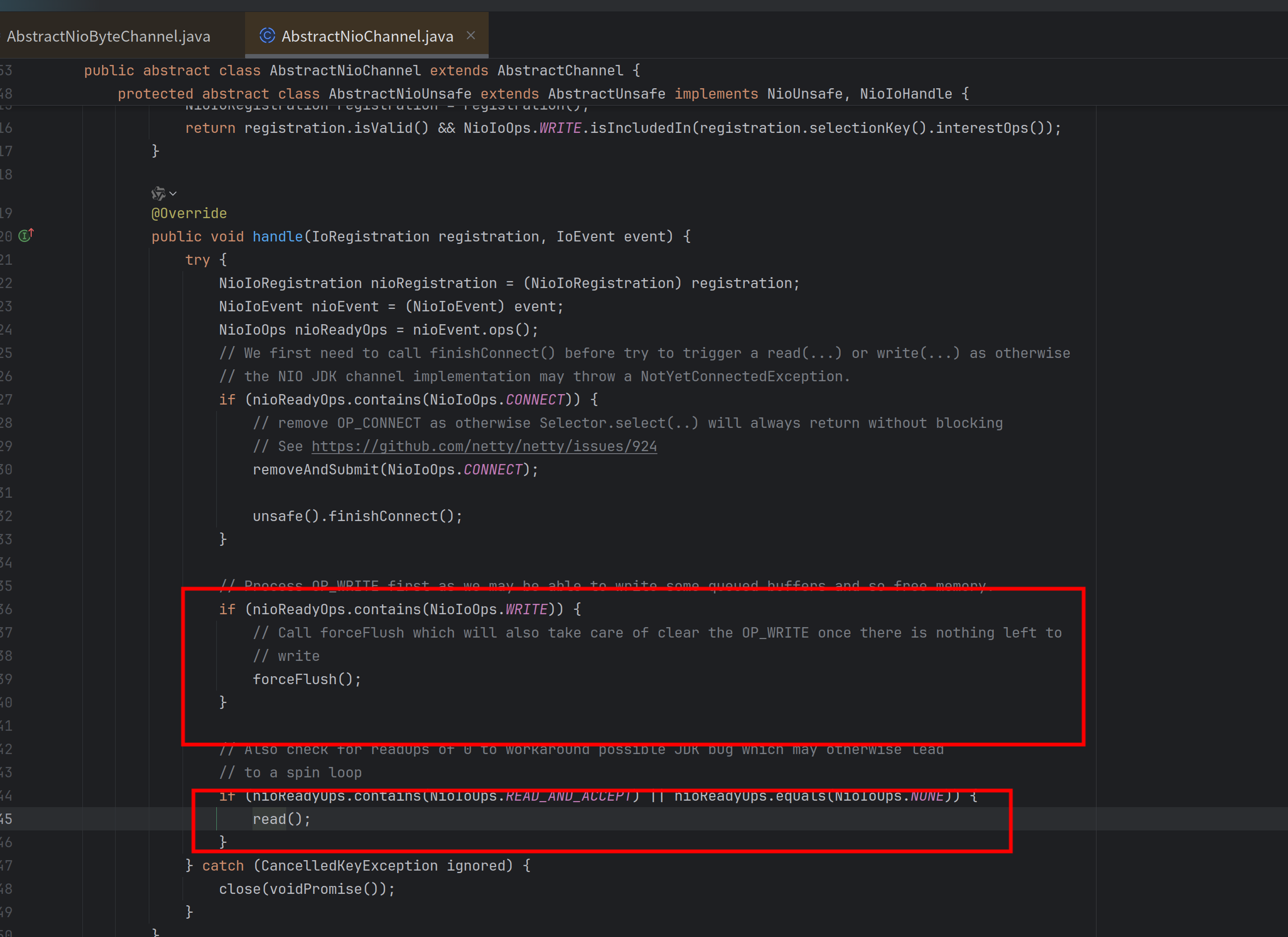Click the read(); statement

pos(282,819)
